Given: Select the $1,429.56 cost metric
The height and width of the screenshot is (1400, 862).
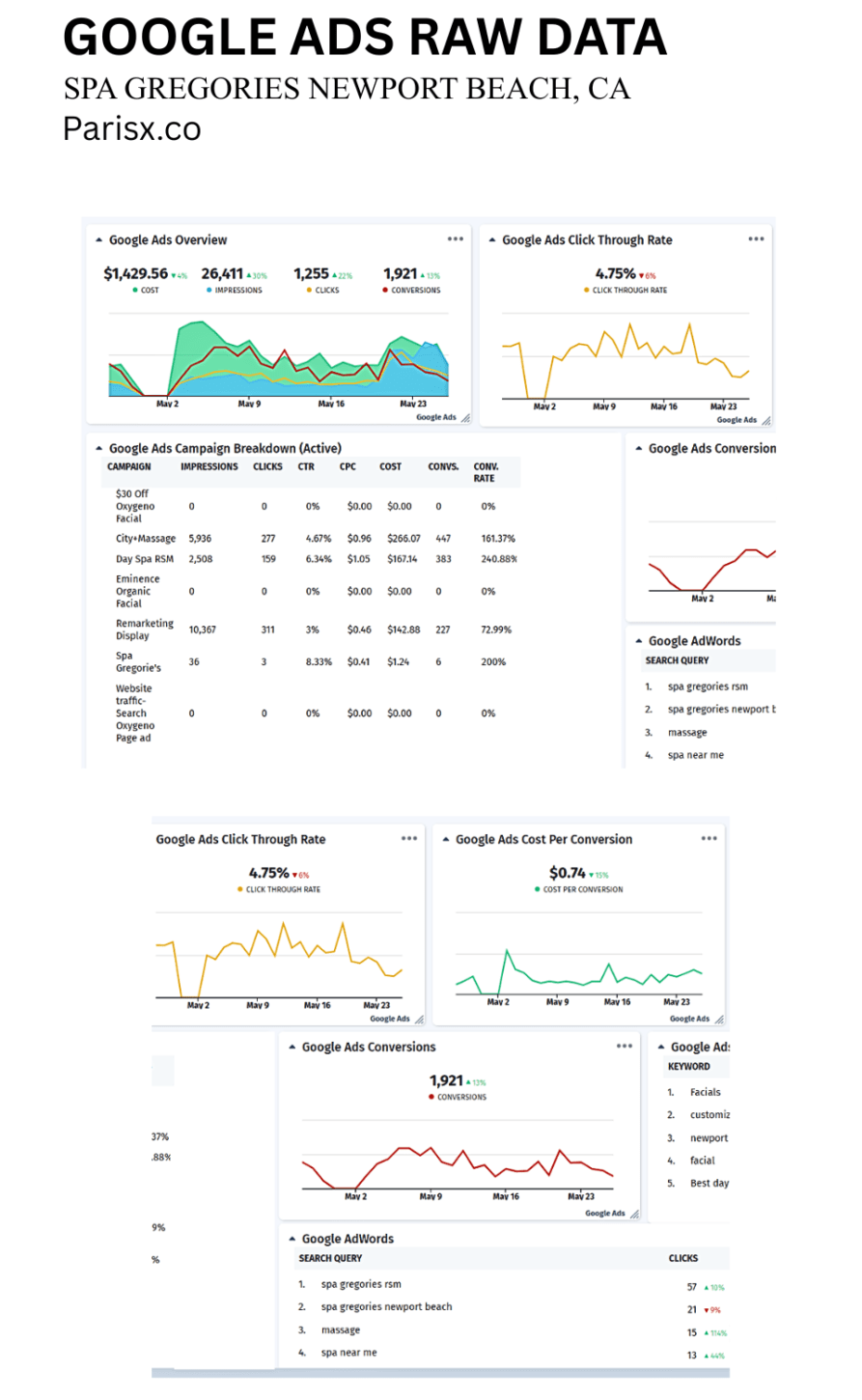Looking at the screenshot, I should [x=136, y=274].
